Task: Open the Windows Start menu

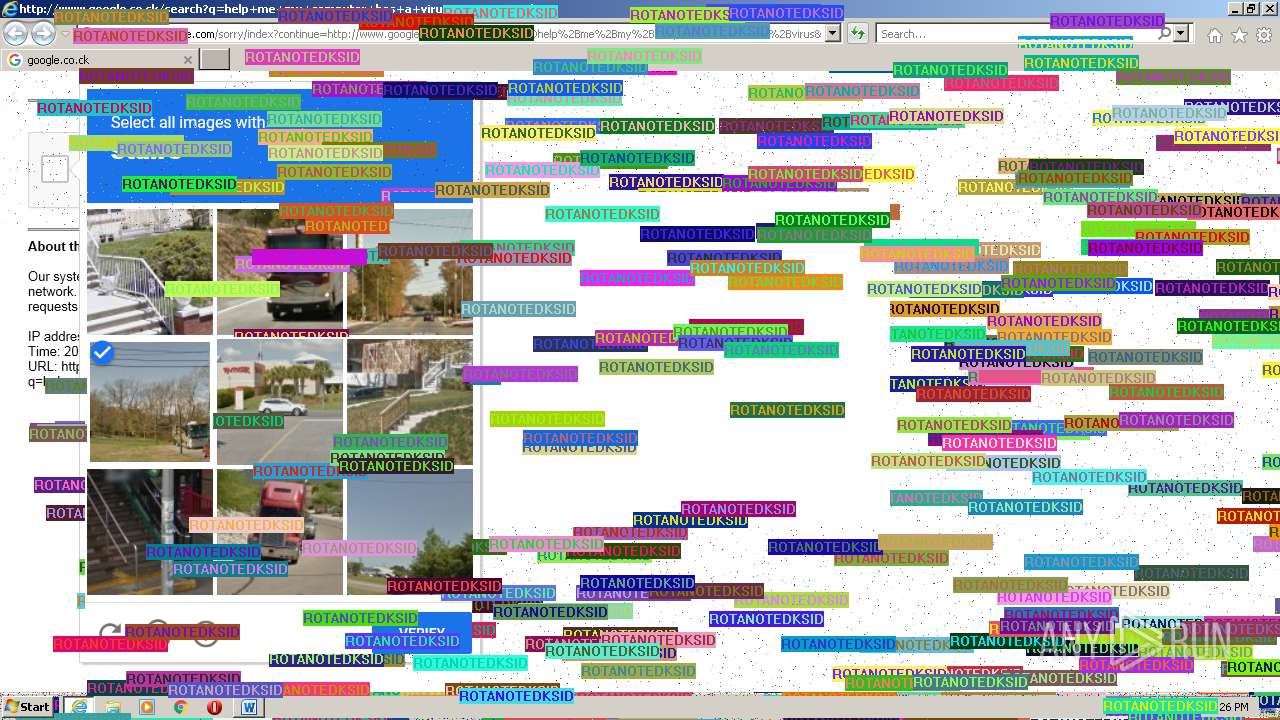Action: [27, 706]
